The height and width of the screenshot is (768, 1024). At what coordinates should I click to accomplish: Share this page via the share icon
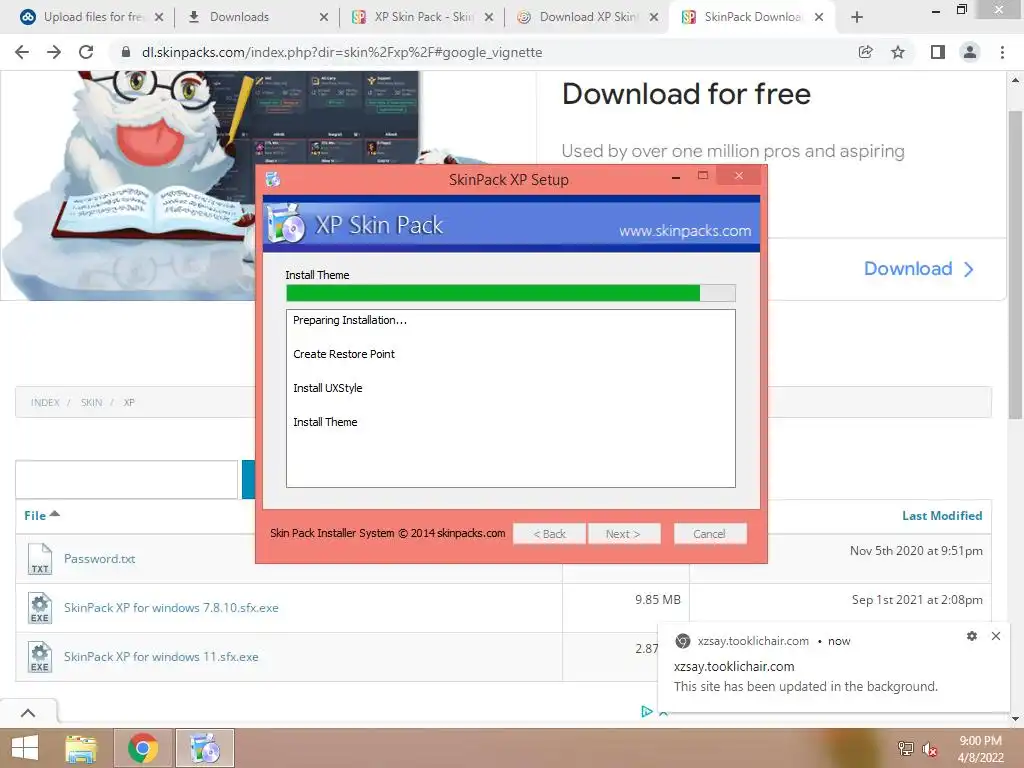(x=865, y=52)
